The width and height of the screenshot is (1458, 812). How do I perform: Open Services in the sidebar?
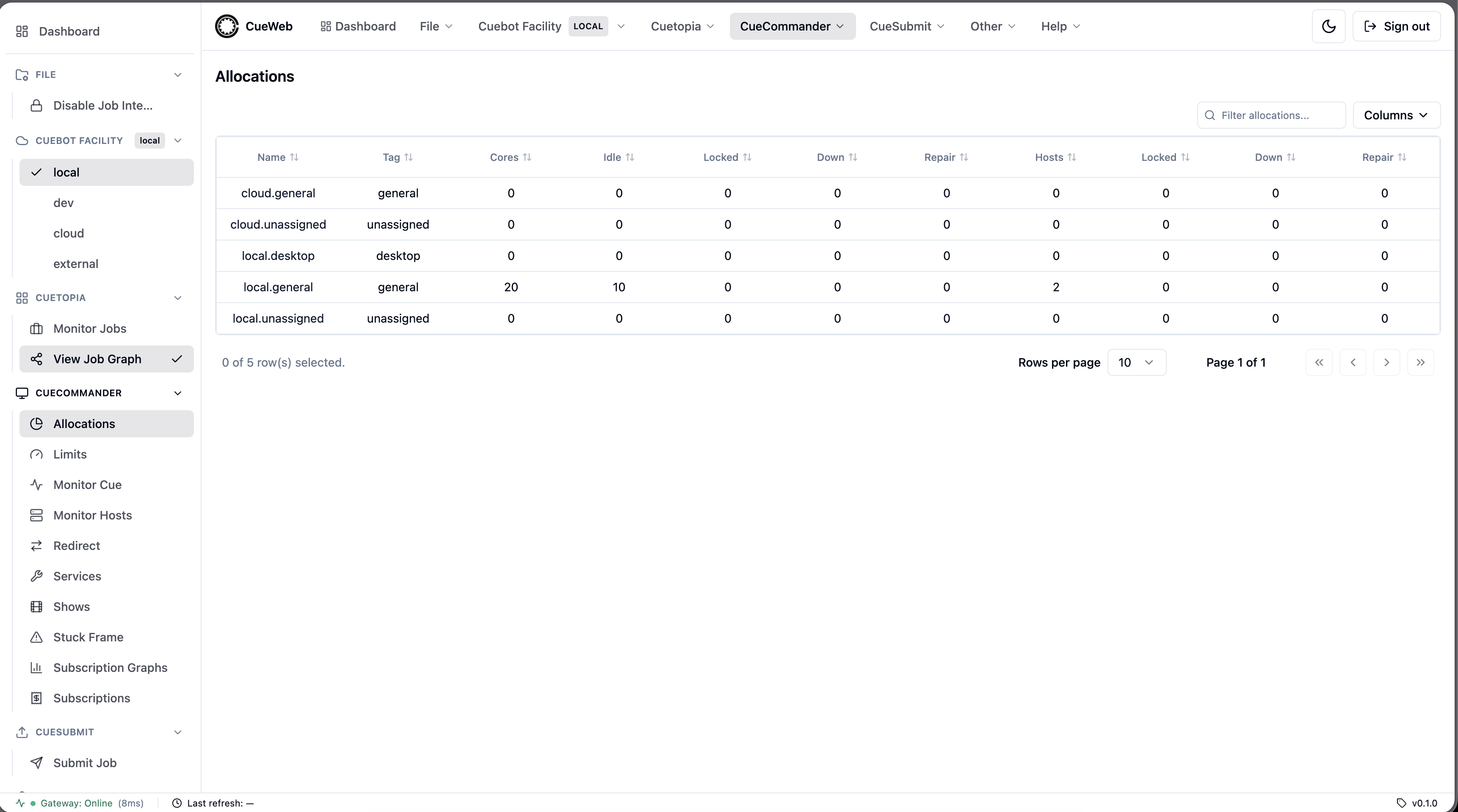[x=106, y=577]
